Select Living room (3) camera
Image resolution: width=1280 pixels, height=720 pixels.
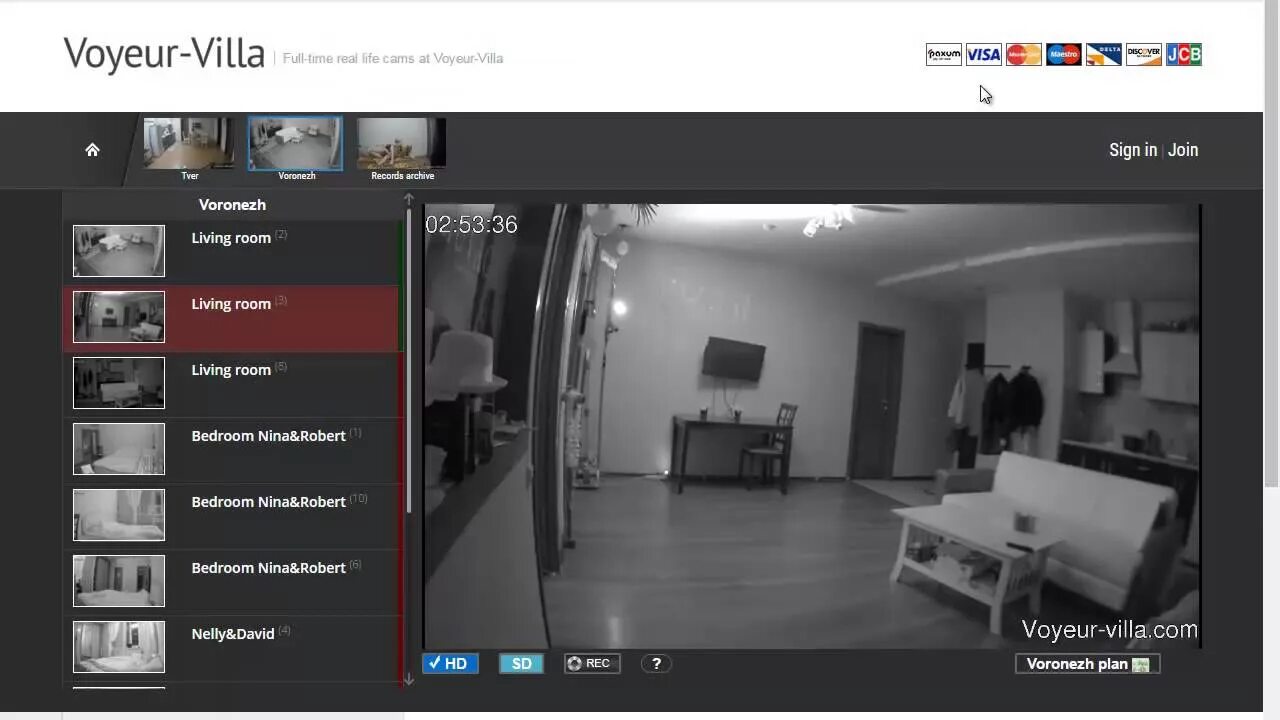click(x=231, y=318)
